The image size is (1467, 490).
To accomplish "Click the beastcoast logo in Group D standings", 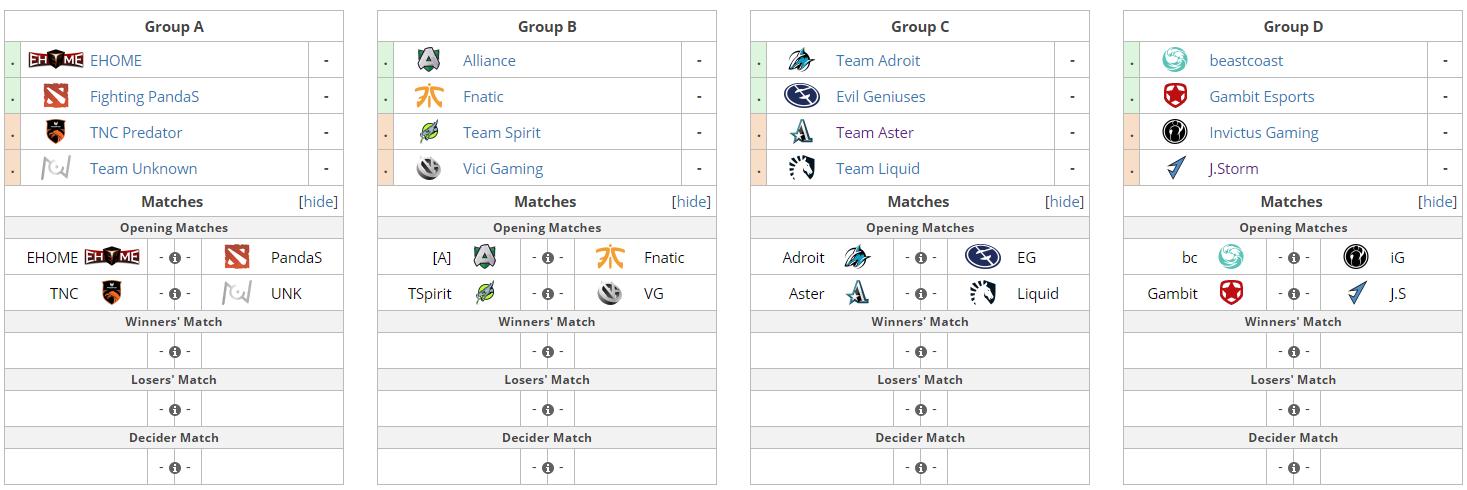I will [1175, 60].
